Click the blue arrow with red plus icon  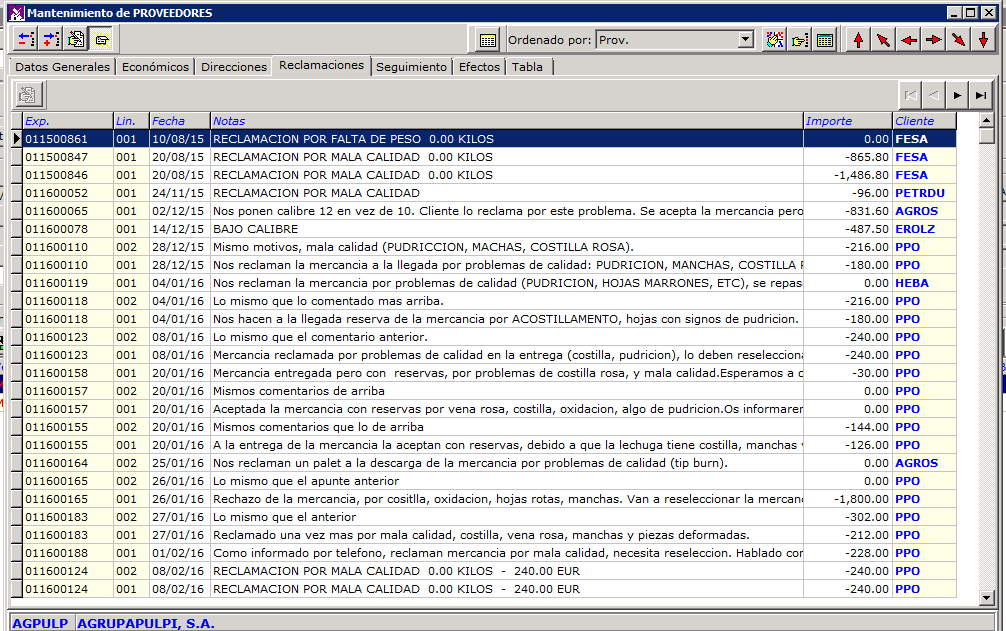point(51,40)
